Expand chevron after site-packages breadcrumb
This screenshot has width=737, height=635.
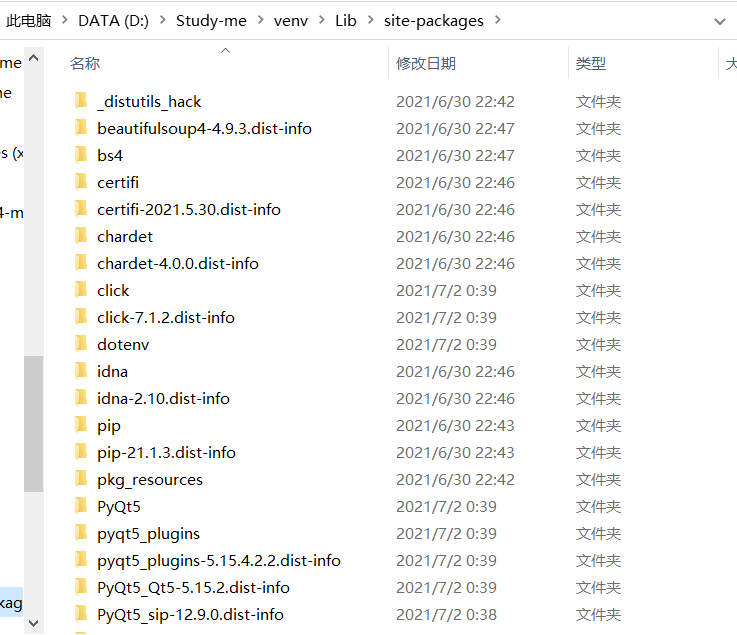[498, 20]
